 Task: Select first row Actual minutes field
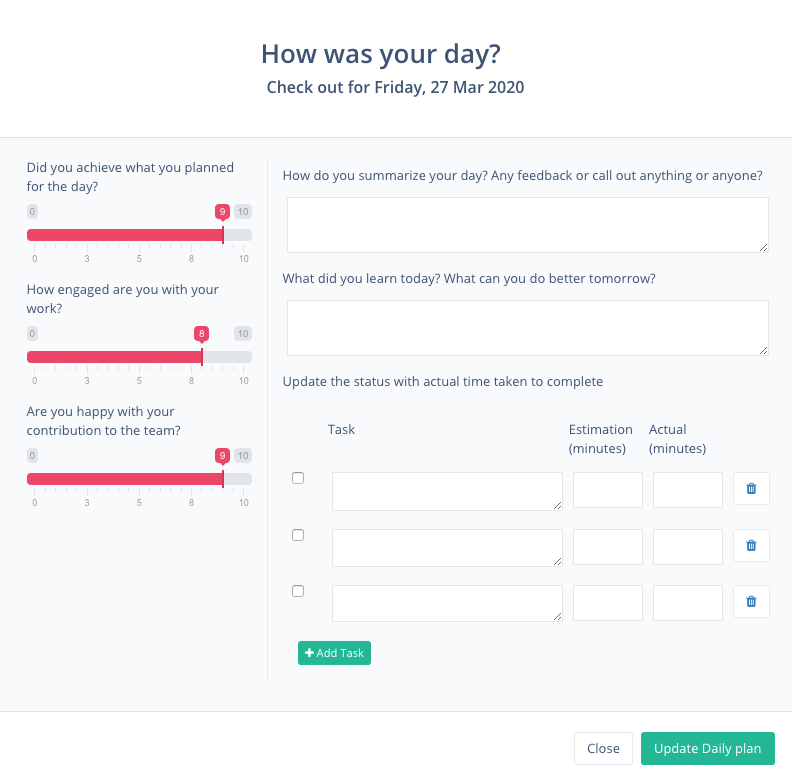coord(687,490)
